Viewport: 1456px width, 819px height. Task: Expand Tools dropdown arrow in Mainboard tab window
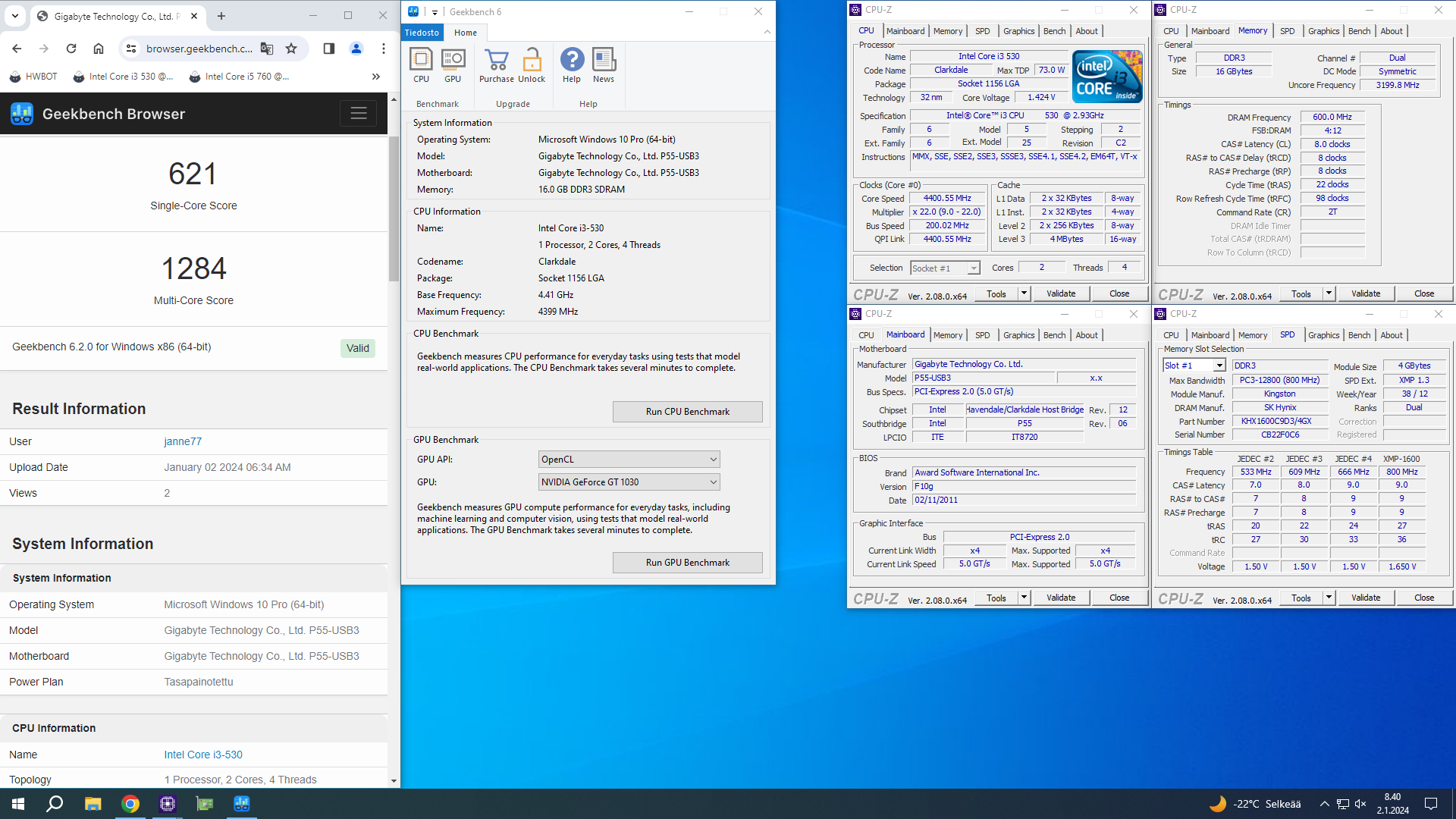point(1024,598)
